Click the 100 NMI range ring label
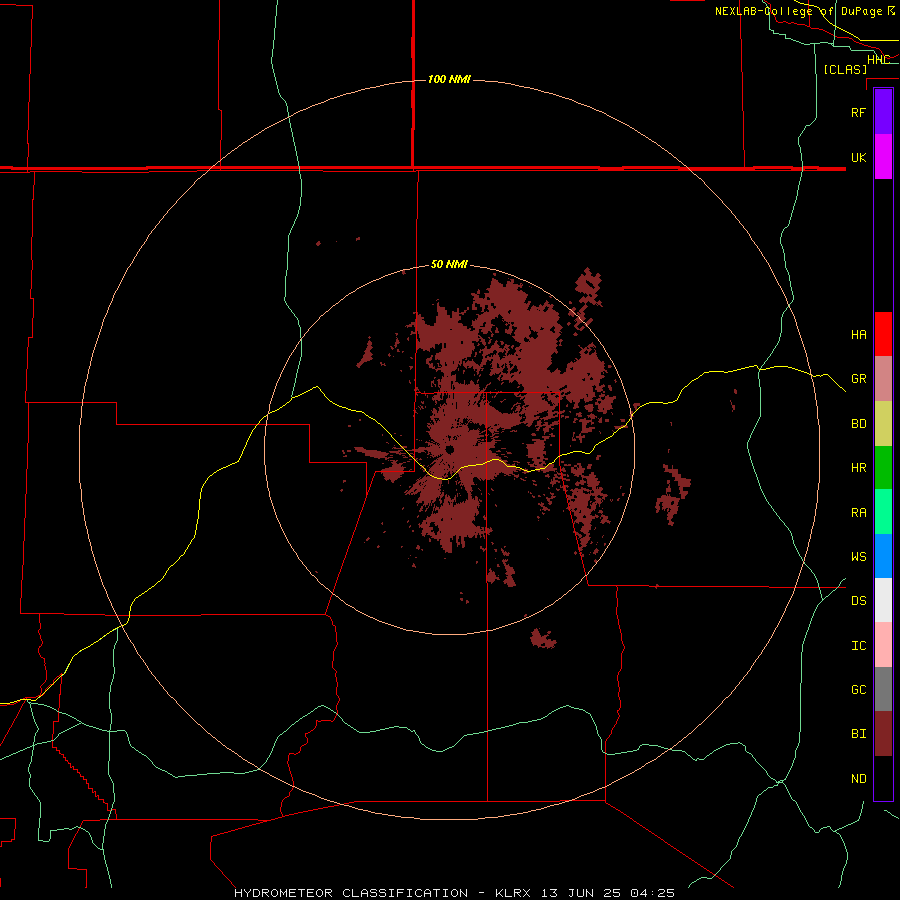The image size is (900, 900). pyautogui.click(x=449, y=79)
